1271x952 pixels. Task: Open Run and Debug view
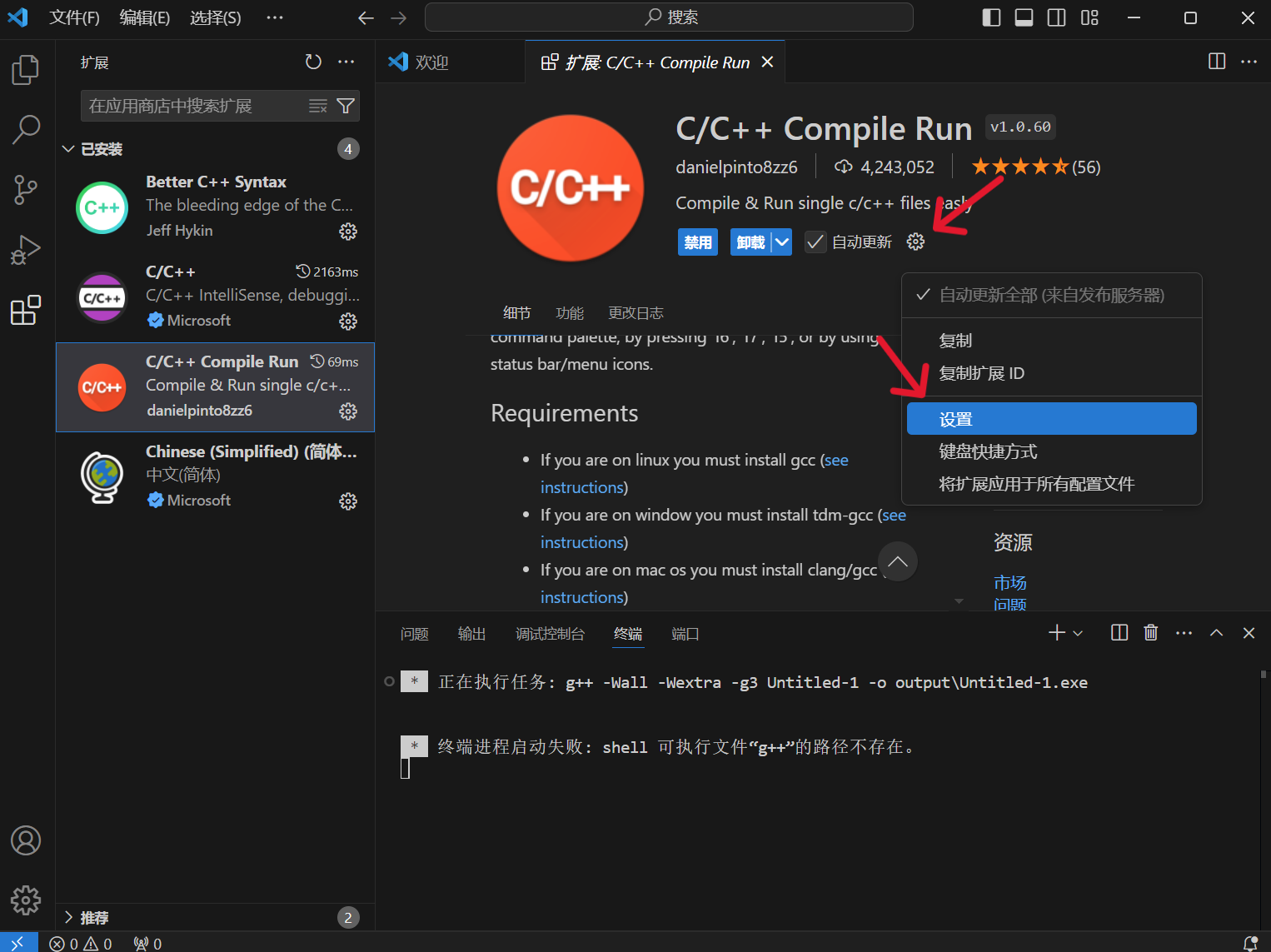click(26, 250)
